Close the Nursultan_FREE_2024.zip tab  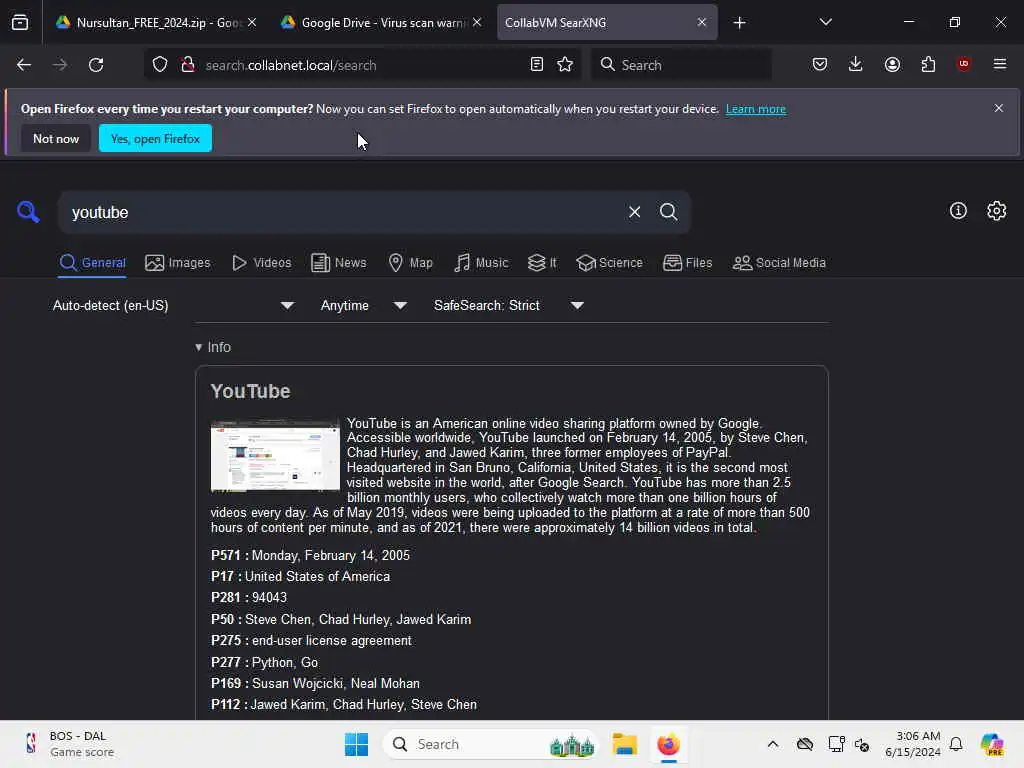[252, 22]
